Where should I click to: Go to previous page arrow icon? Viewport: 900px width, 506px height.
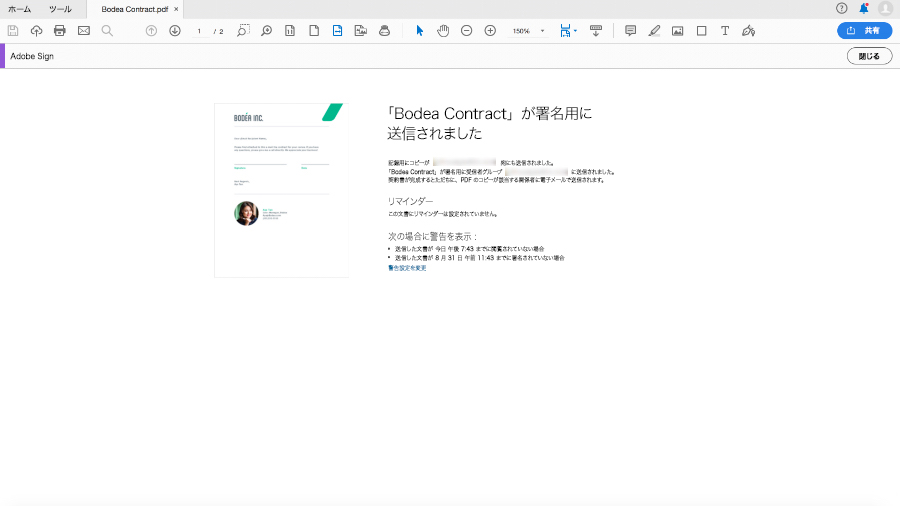(x=151, y=31)
